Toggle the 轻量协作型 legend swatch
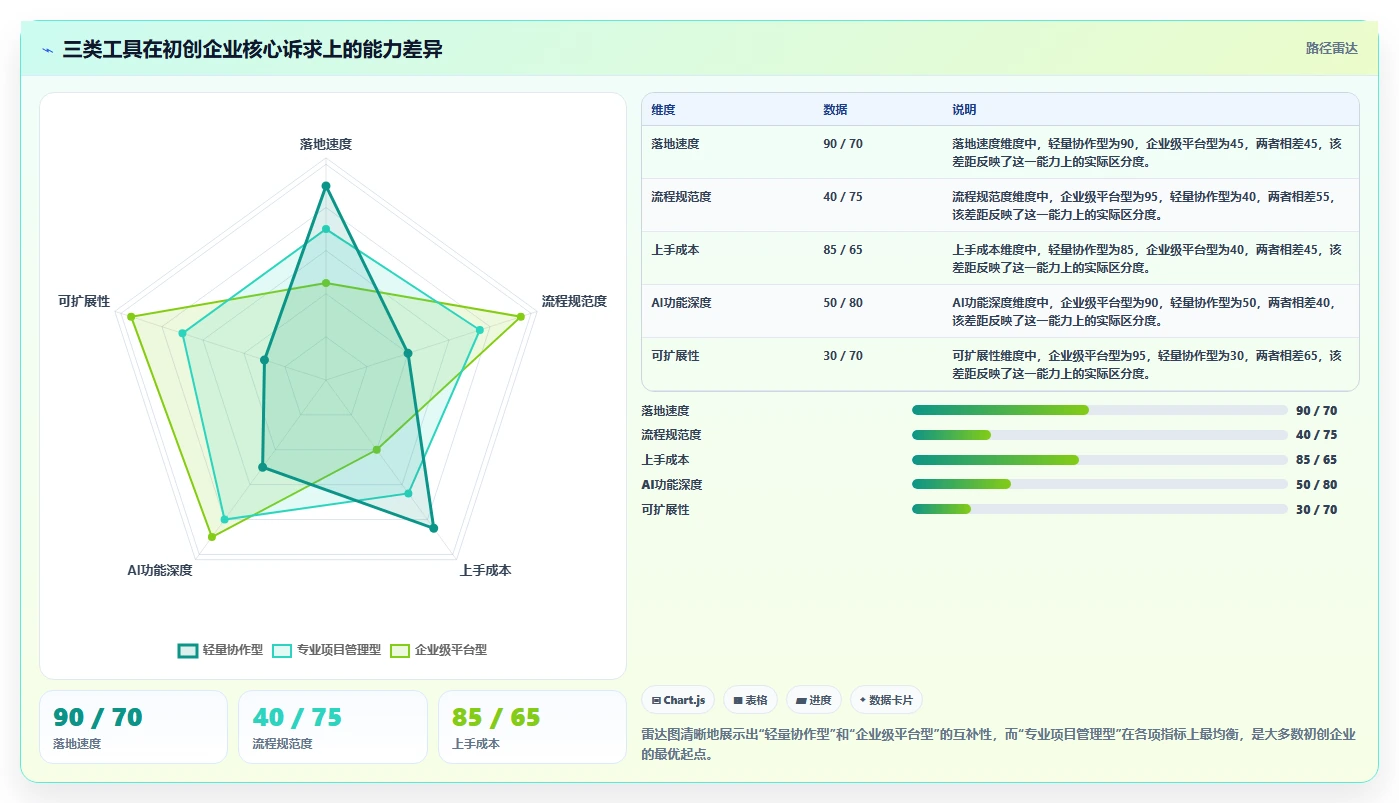This screenshot has width=1399, height=803. (188, 650)
